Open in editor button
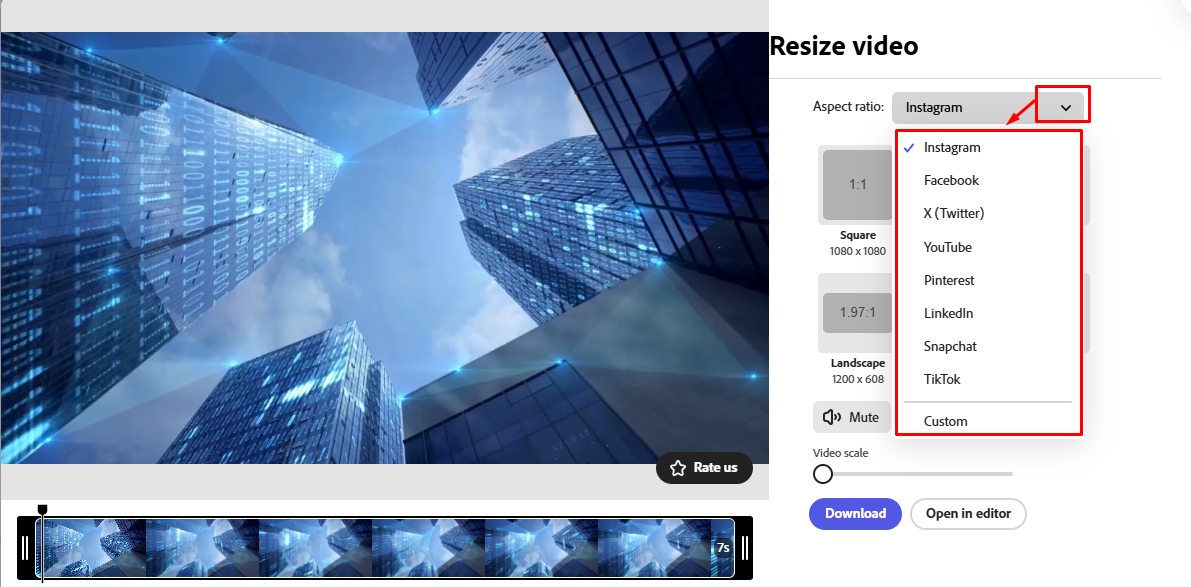 (x=968, y=513)
